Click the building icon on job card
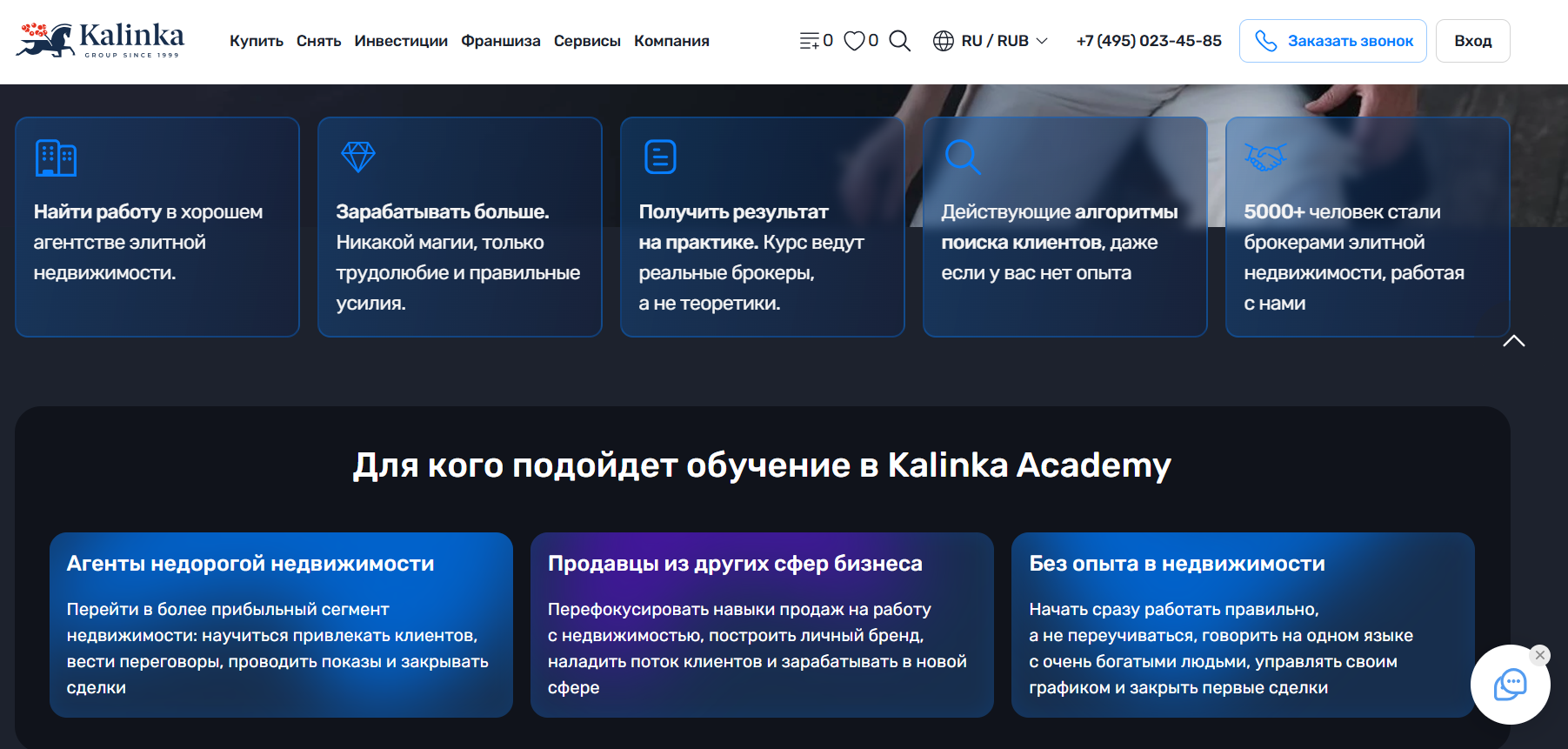The width and height of the screenshot is (1568, 749). [56, 157]
